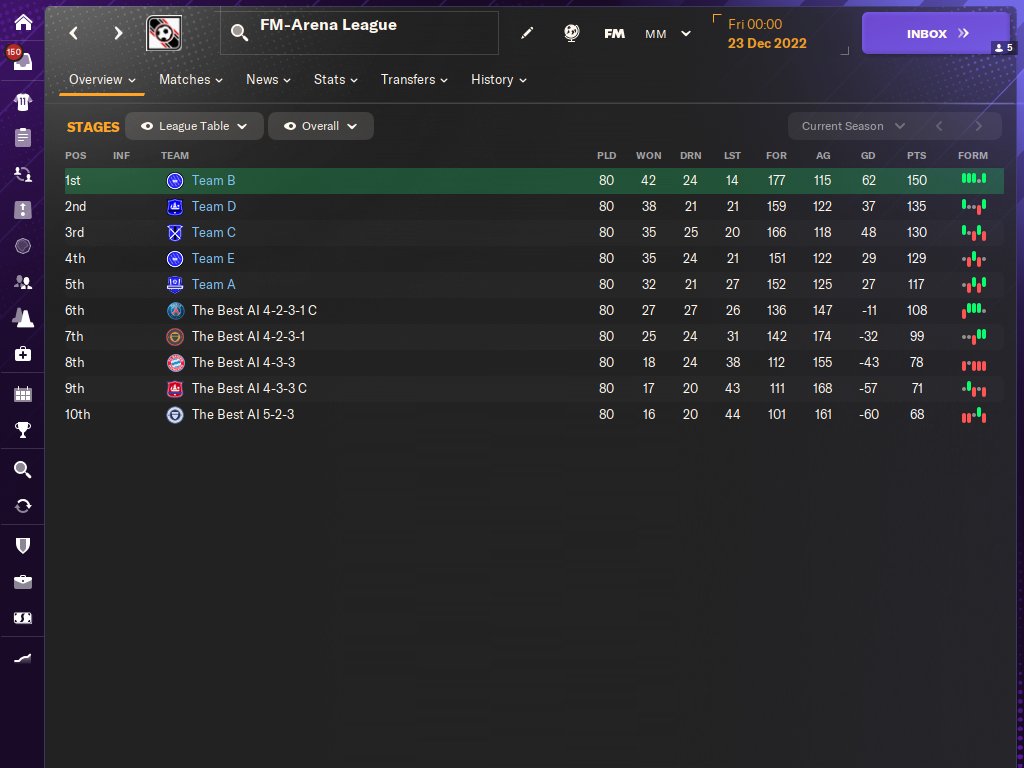Viewport: 1024px width, 768px height.
Task: Open the History tab menu
Action: click(498, 80)
